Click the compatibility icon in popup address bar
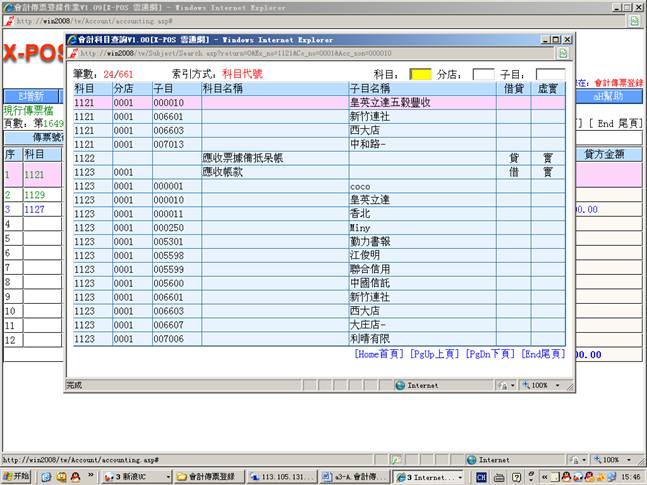 pos(563,53)
